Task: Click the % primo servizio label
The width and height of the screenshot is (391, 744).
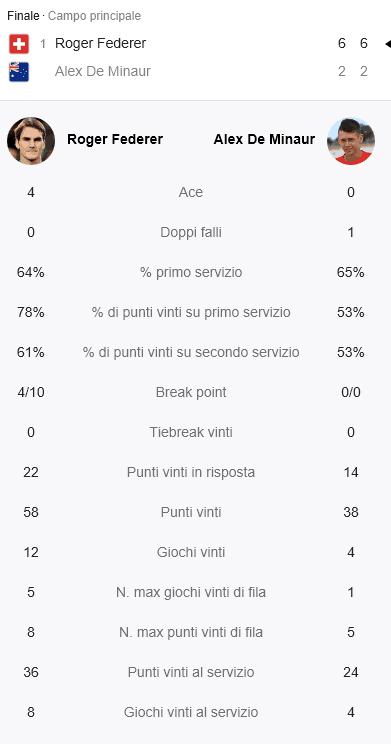Action: (x=191, y=272)
